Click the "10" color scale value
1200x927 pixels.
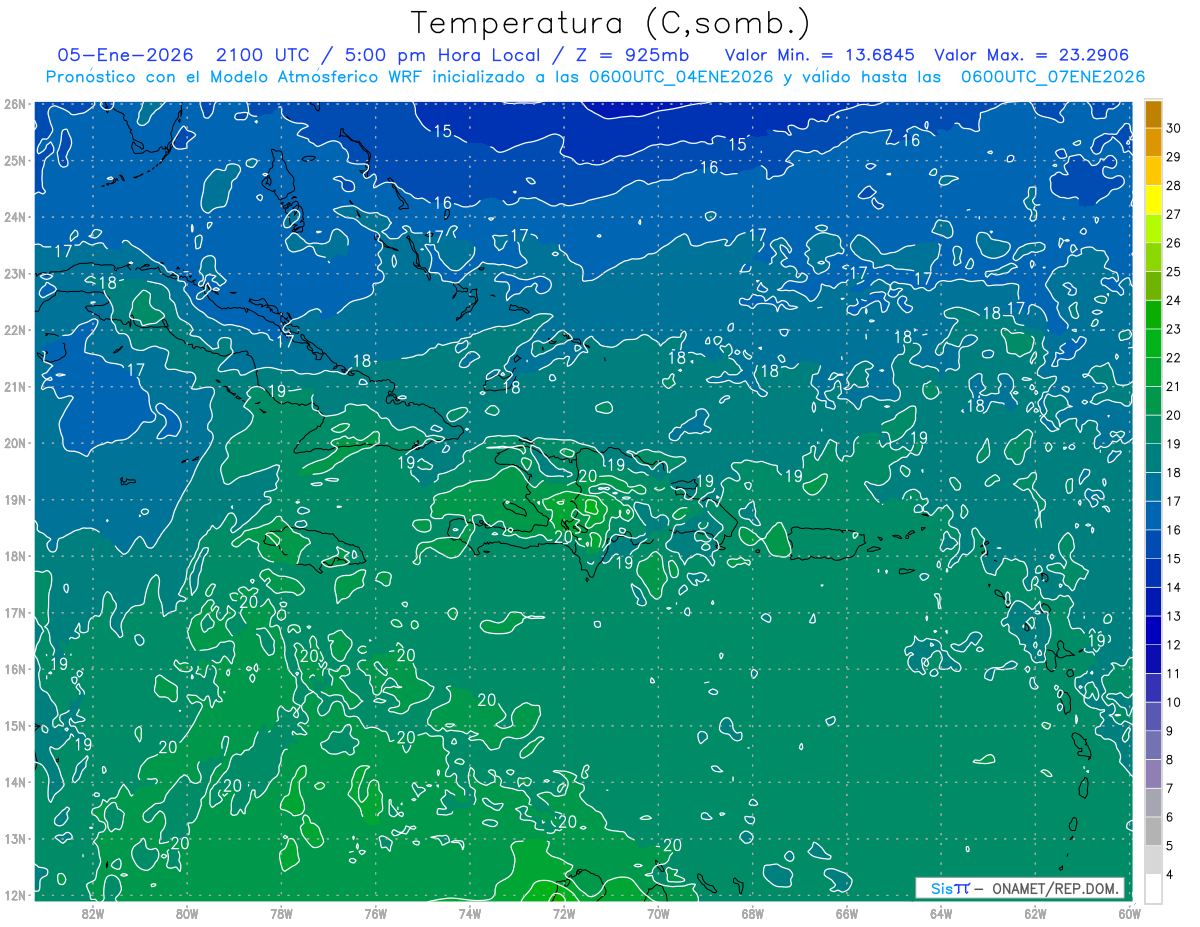tap(1174, 702)
